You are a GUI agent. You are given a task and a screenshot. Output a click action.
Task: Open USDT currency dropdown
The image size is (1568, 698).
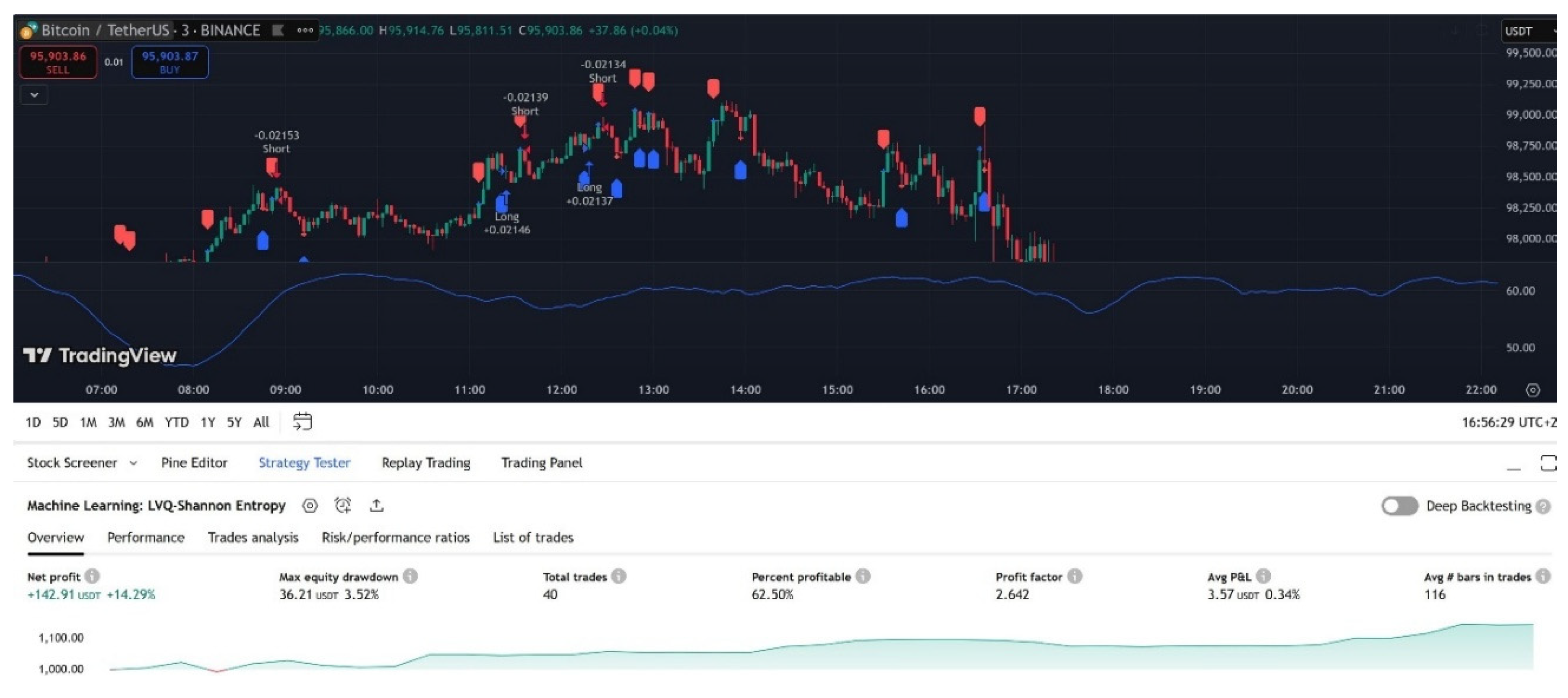pos(1527,31)
